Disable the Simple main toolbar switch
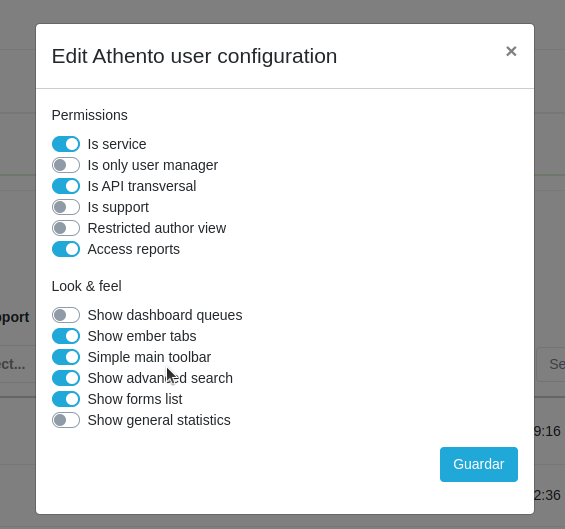565x529 pixels. tap(66, 357)
